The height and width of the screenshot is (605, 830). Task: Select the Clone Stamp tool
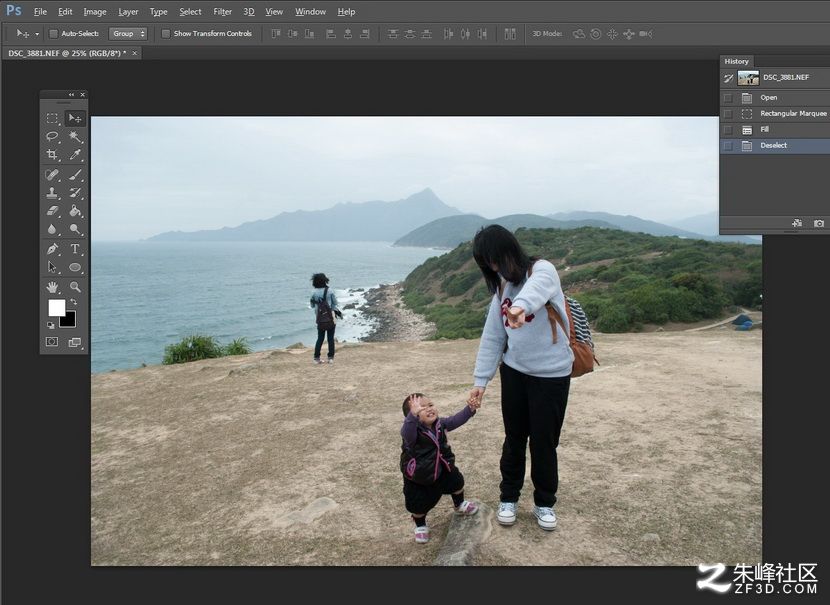pos(52,193)
